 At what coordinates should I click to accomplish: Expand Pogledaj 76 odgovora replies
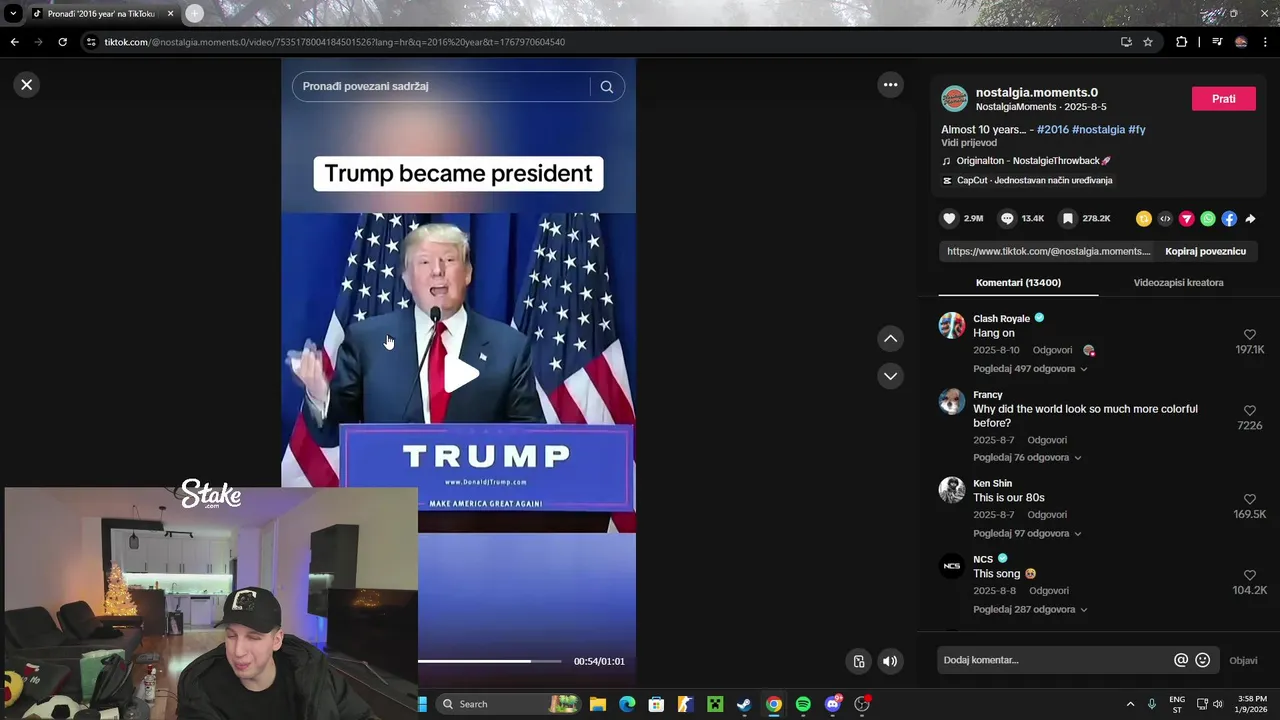tap(1027, 458)
